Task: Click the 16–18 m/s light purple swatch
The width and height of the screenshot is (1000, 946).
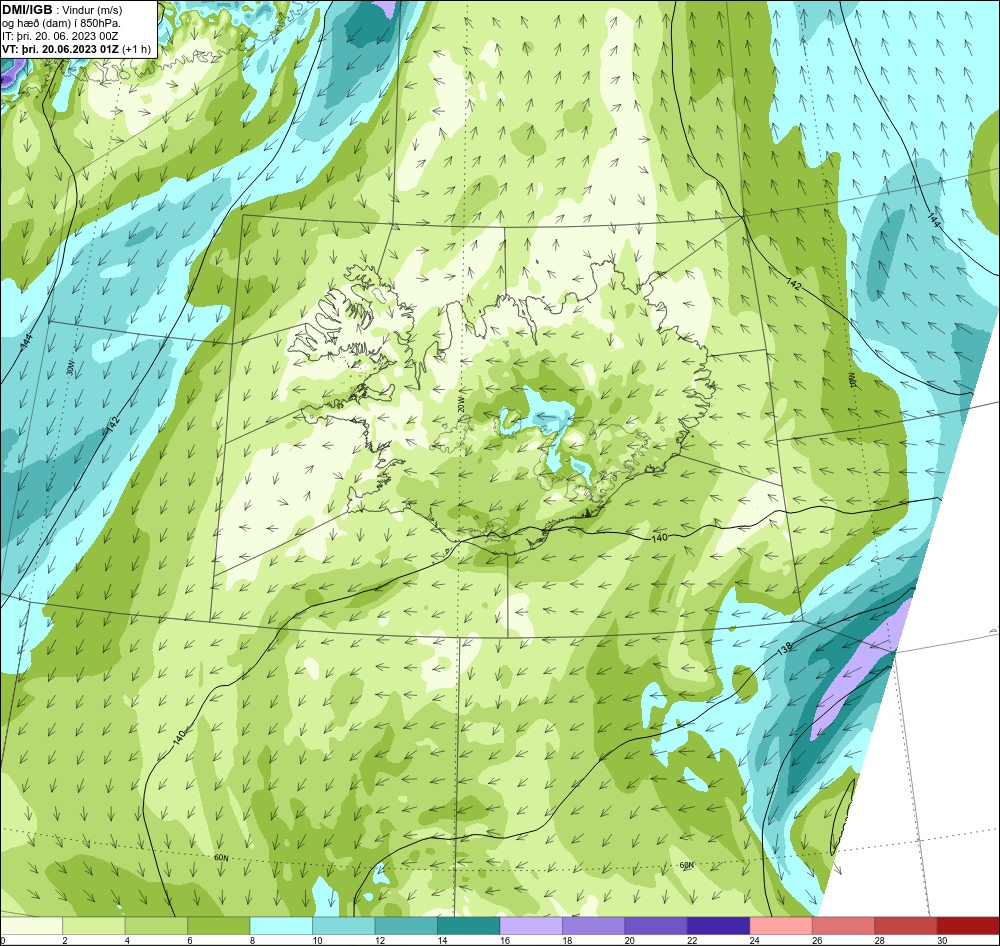Action: [531, 926]
